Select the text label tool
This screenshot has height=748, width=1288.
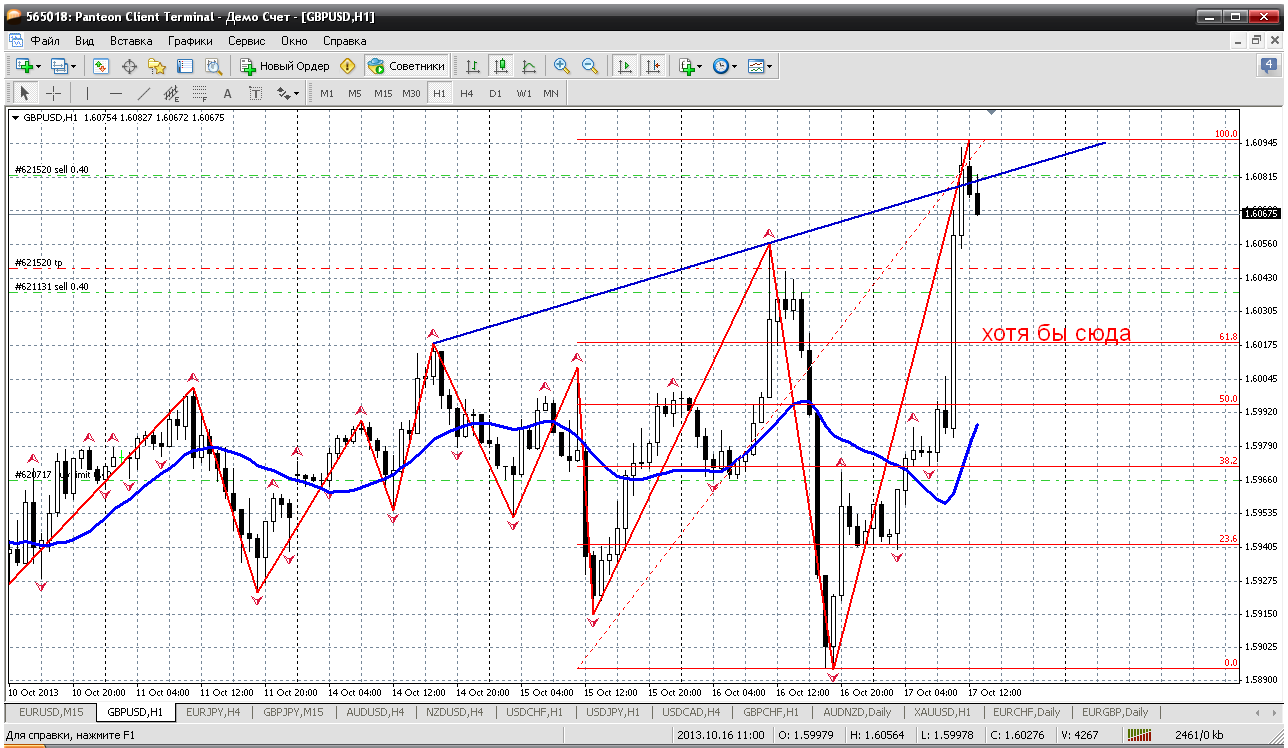(x=227, y=93)
